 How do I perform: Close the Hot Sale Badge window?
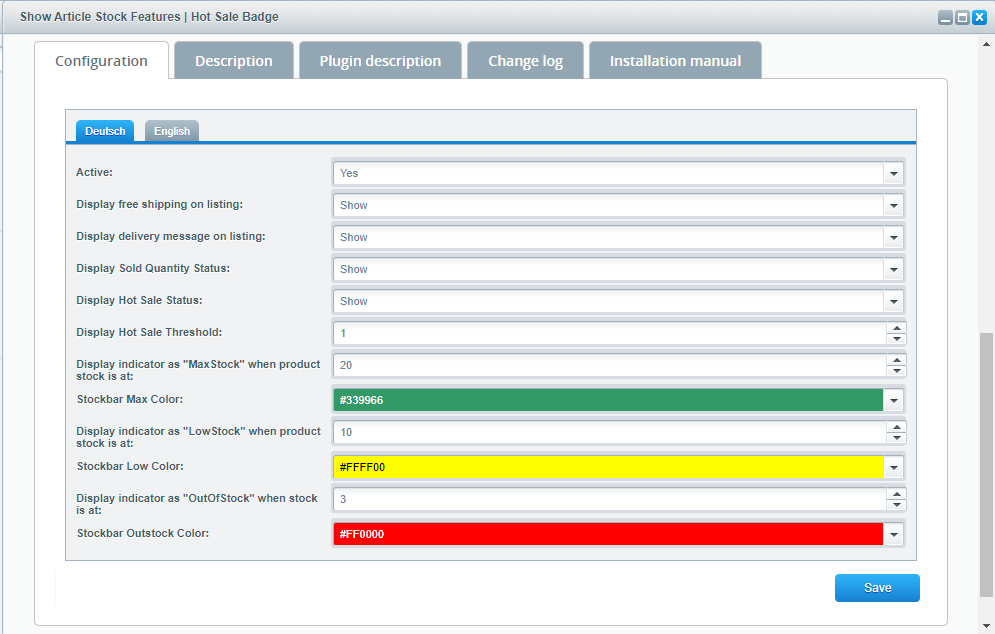979,18
